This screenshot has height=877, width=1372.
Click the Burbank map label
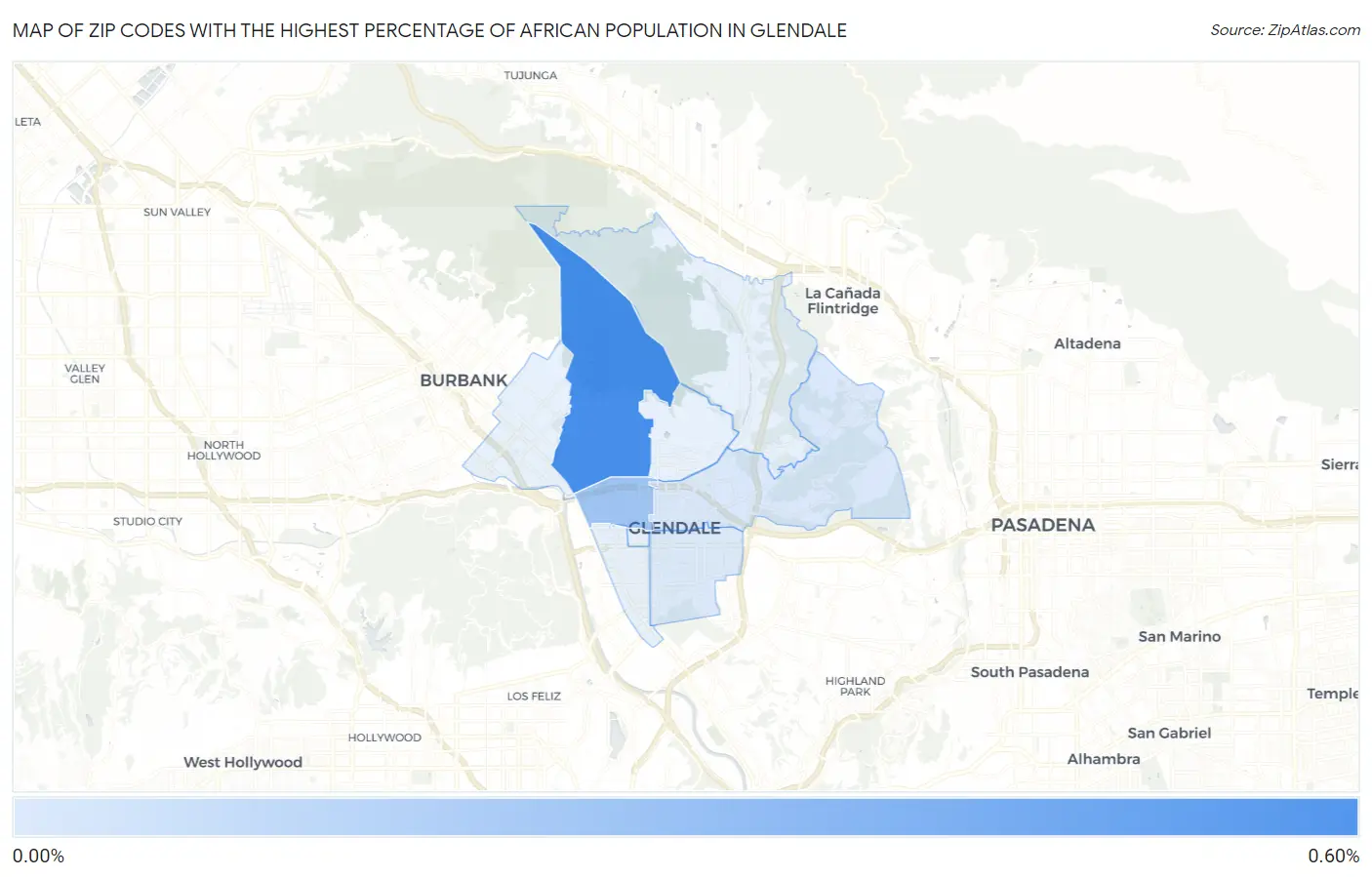(464, 380)
